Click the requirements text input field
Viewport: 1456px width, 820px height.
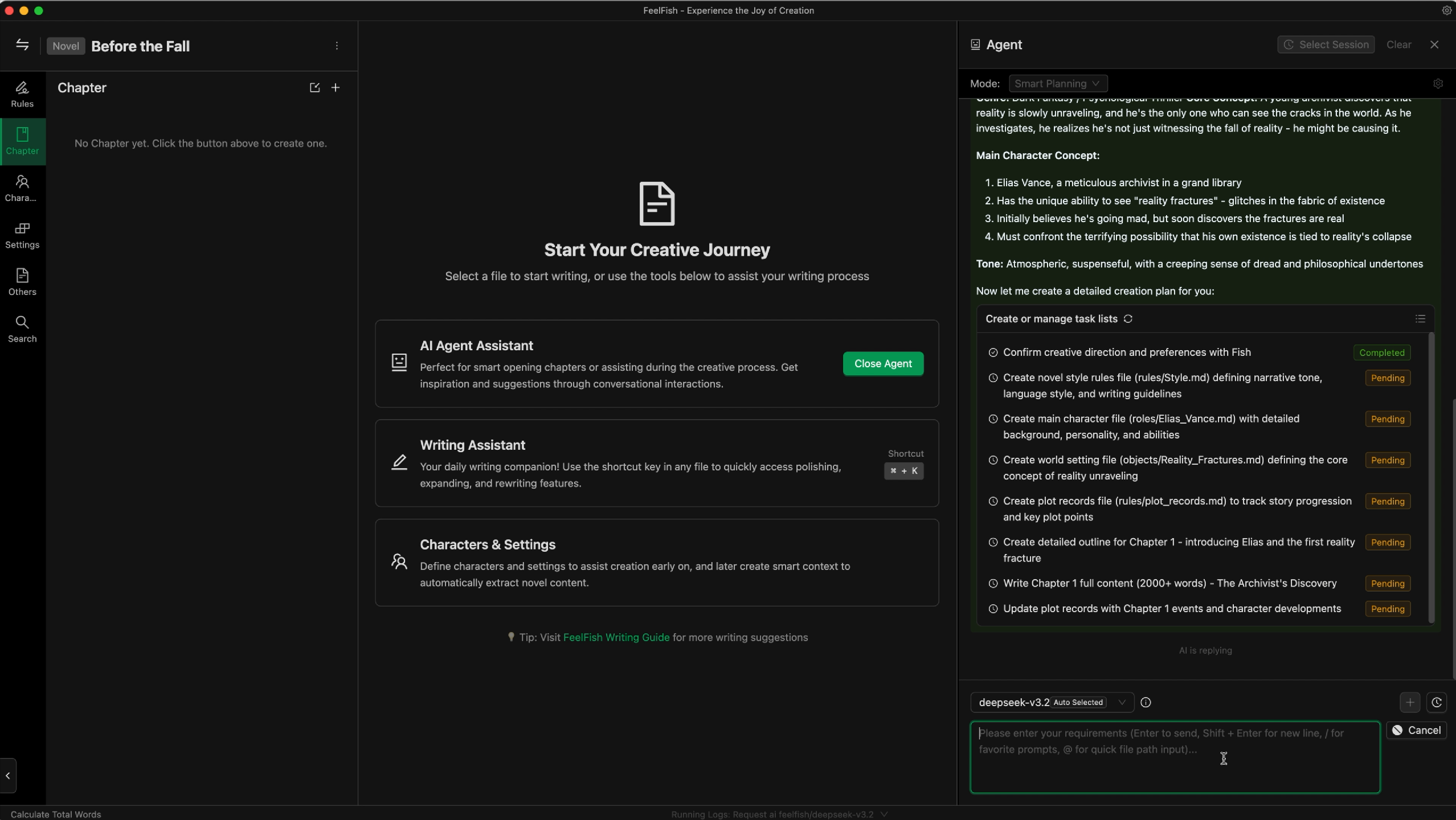(x=1174, y=757)
